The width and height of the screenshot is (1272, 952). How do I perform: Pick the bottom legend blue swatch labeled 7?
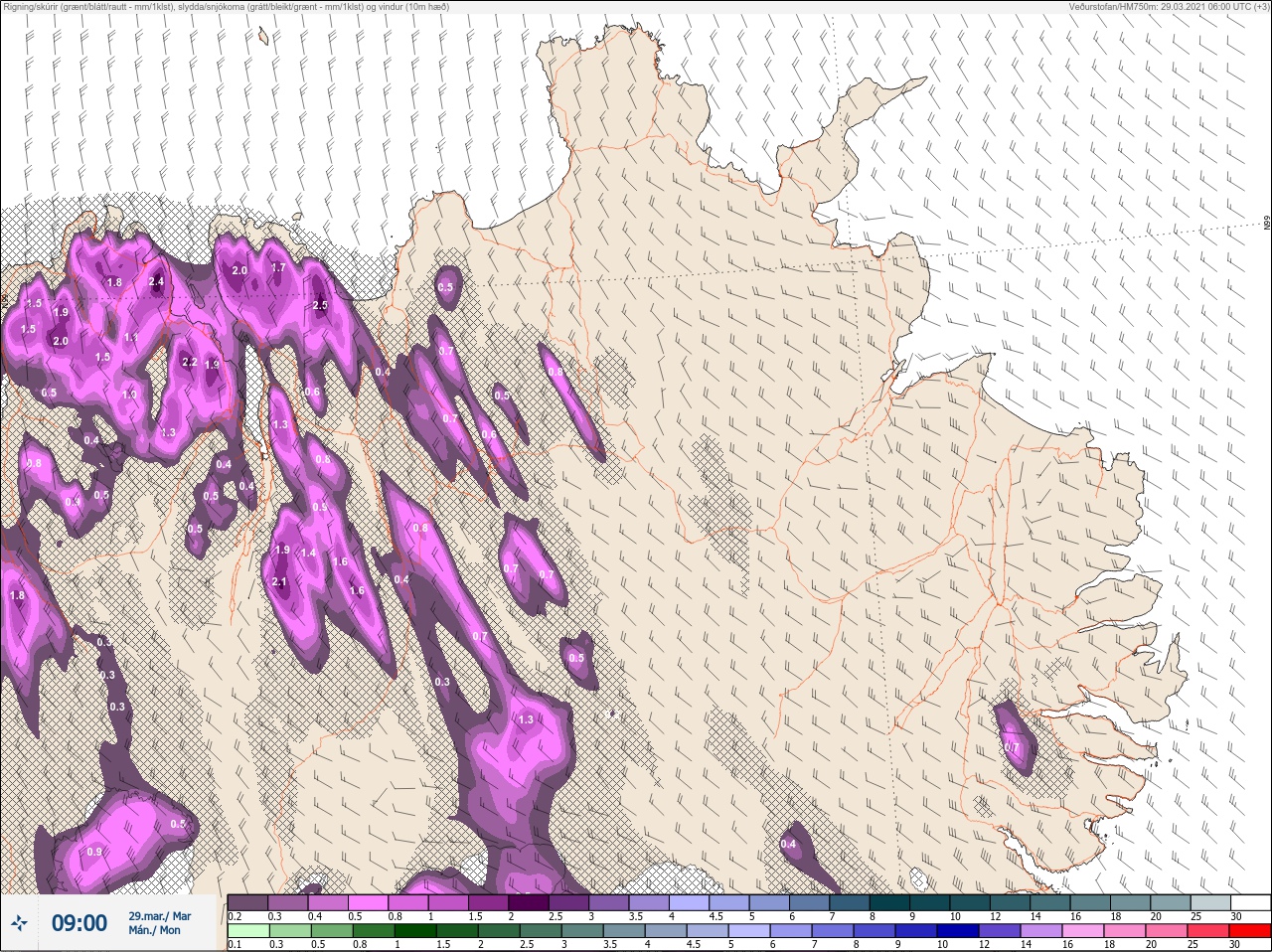coord(832,931)
